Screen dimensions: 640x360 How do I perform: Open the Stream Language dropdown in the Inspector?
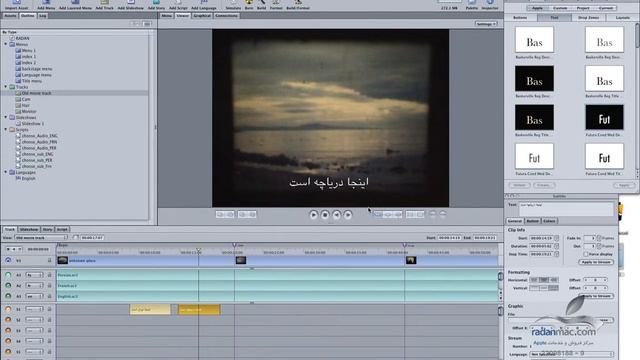click(x=571, y=354)
